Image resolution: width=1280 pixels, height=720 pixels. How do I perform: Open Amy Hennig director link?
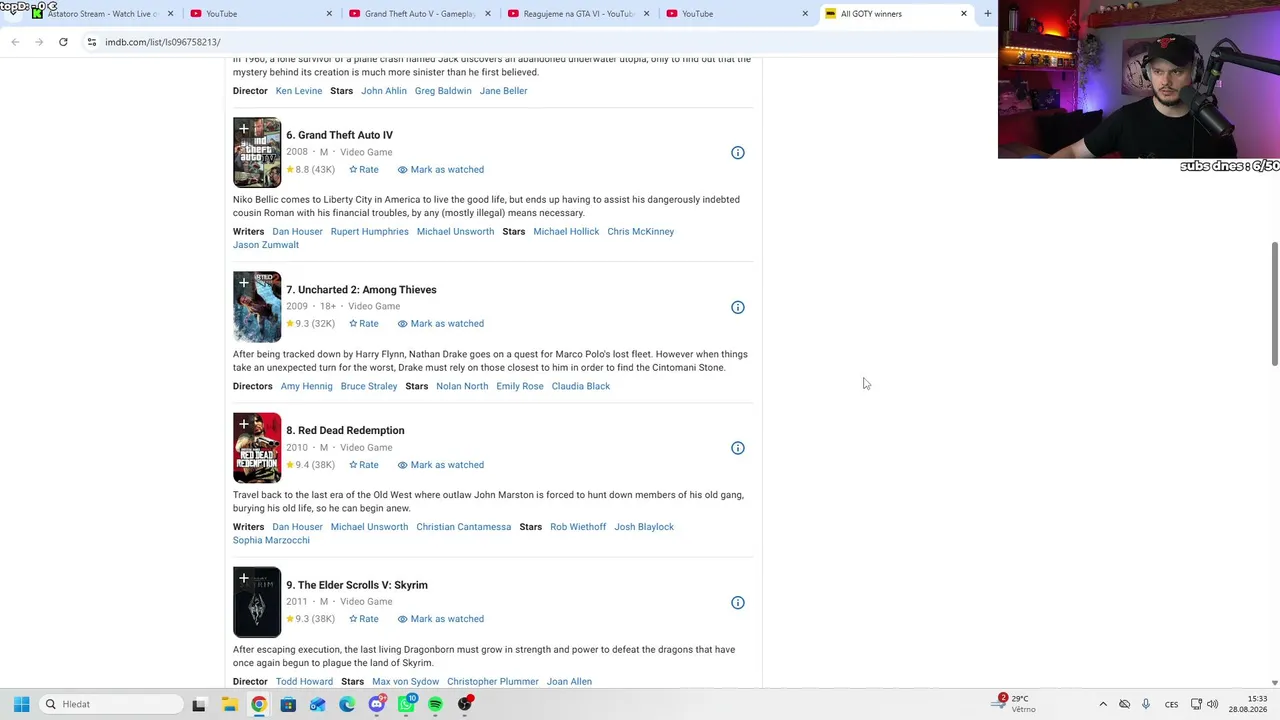pos(306,386)
